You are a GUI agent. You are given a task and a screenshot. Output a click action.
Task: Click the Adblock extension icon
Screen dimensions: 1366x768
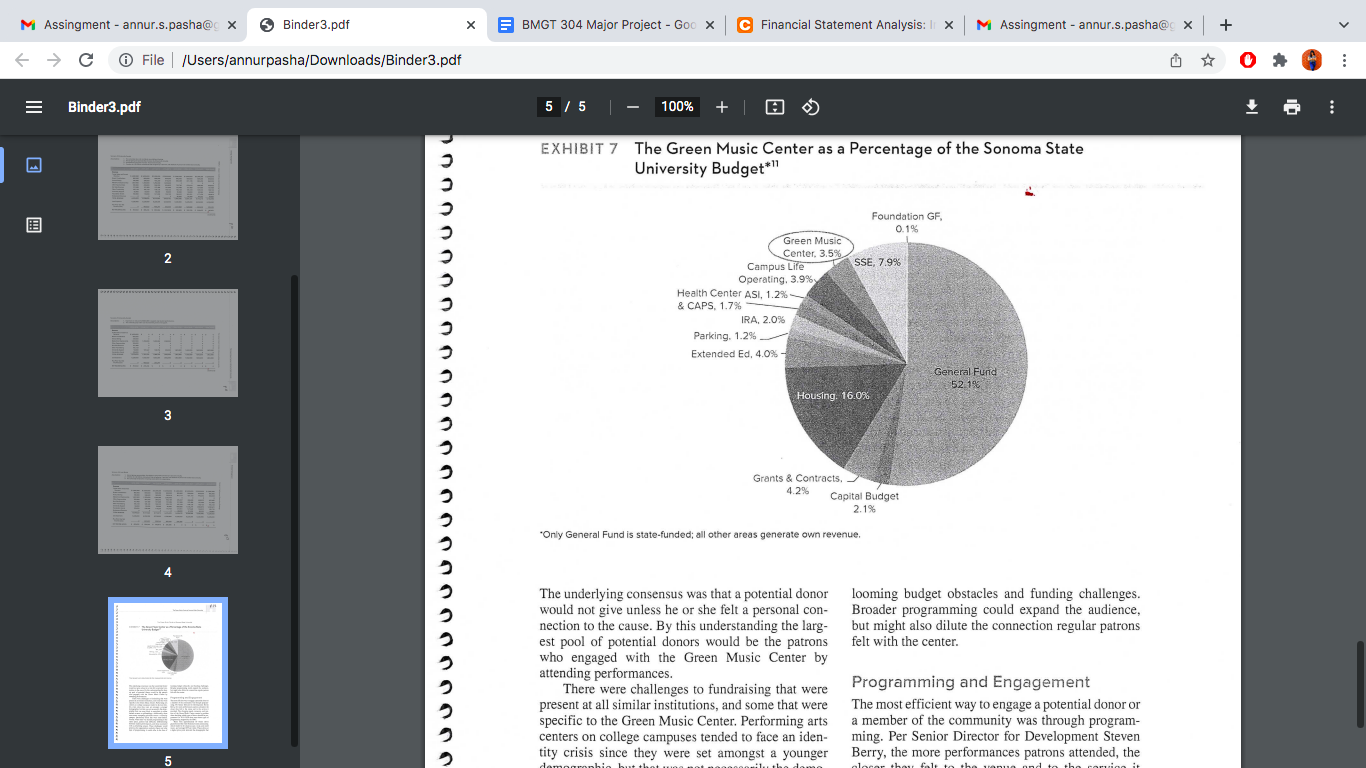tap(1247, 60)
